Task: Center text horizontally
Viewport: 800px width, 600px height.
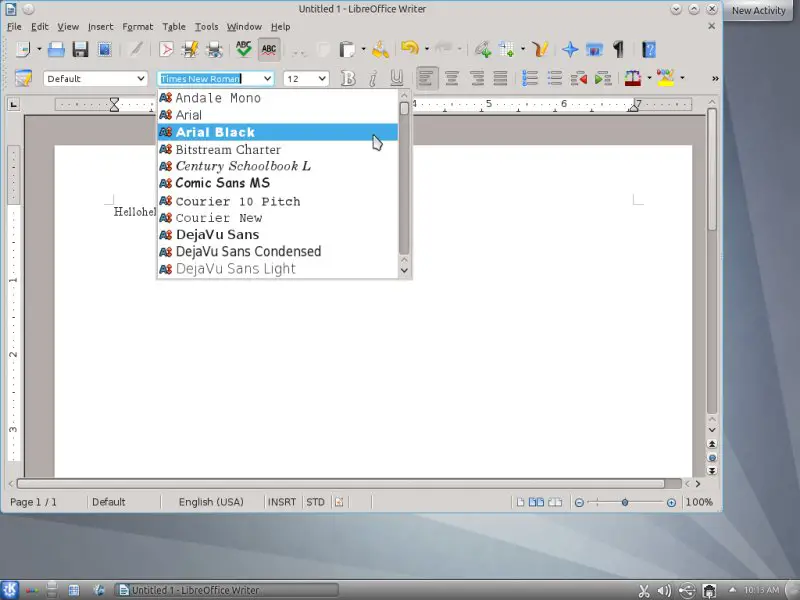Action: click(452, 79)
